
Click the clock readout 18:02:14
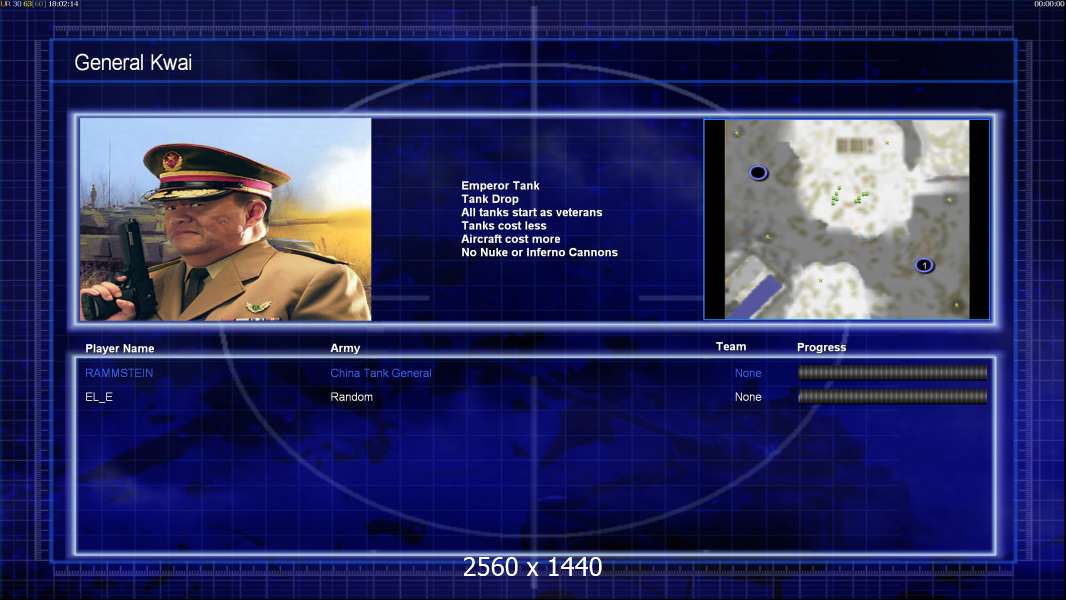[x=63, y=4]
